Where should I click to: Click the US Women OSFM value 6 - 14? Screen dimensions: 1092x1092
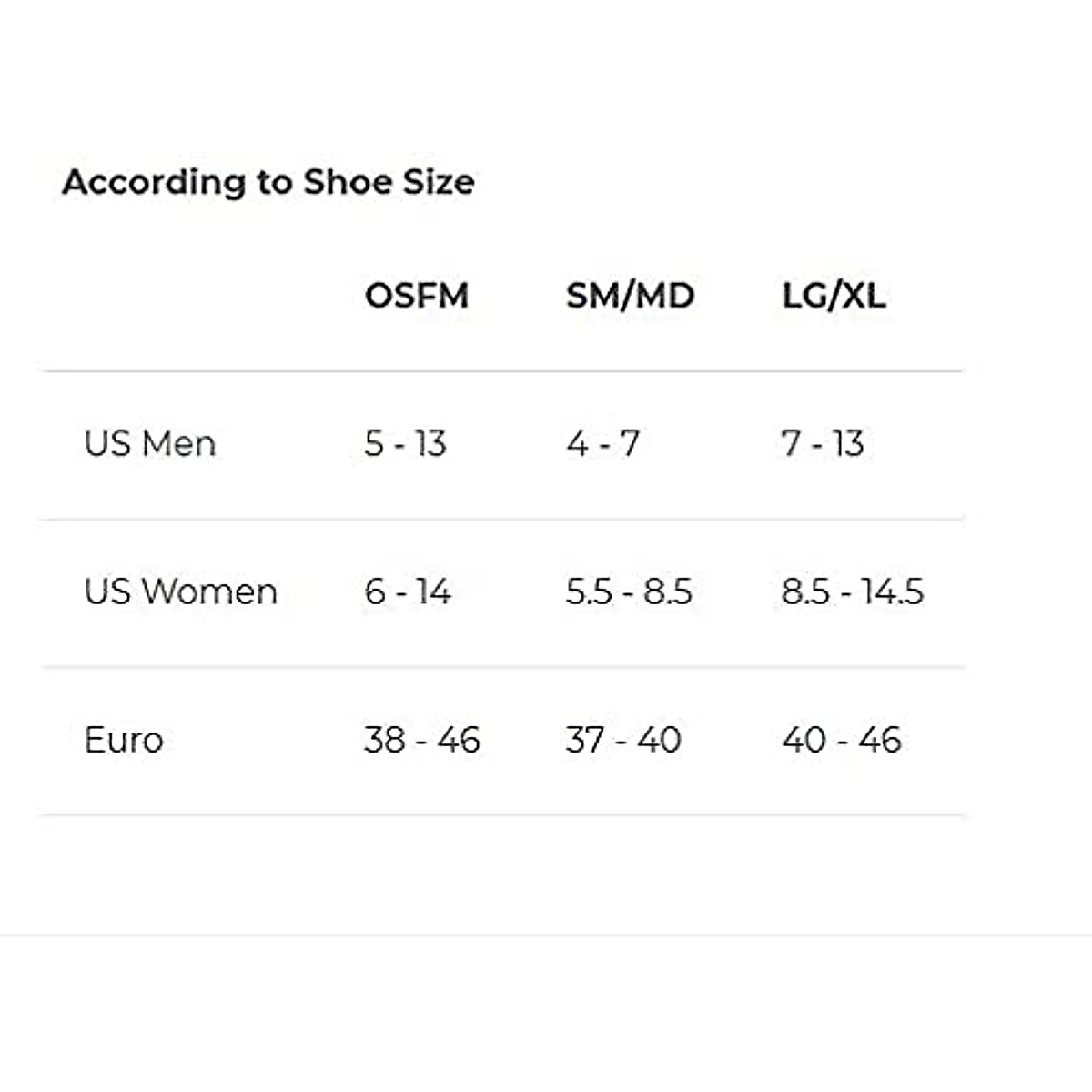pyautogui.click(x=408, y=592)
